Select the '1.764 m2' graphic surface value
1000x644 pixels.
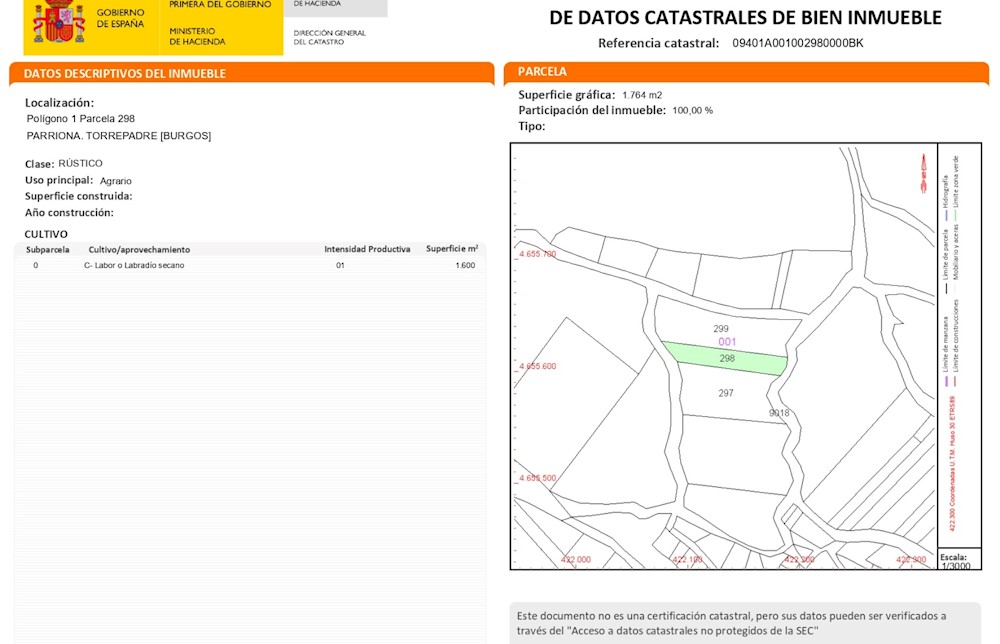642,96
